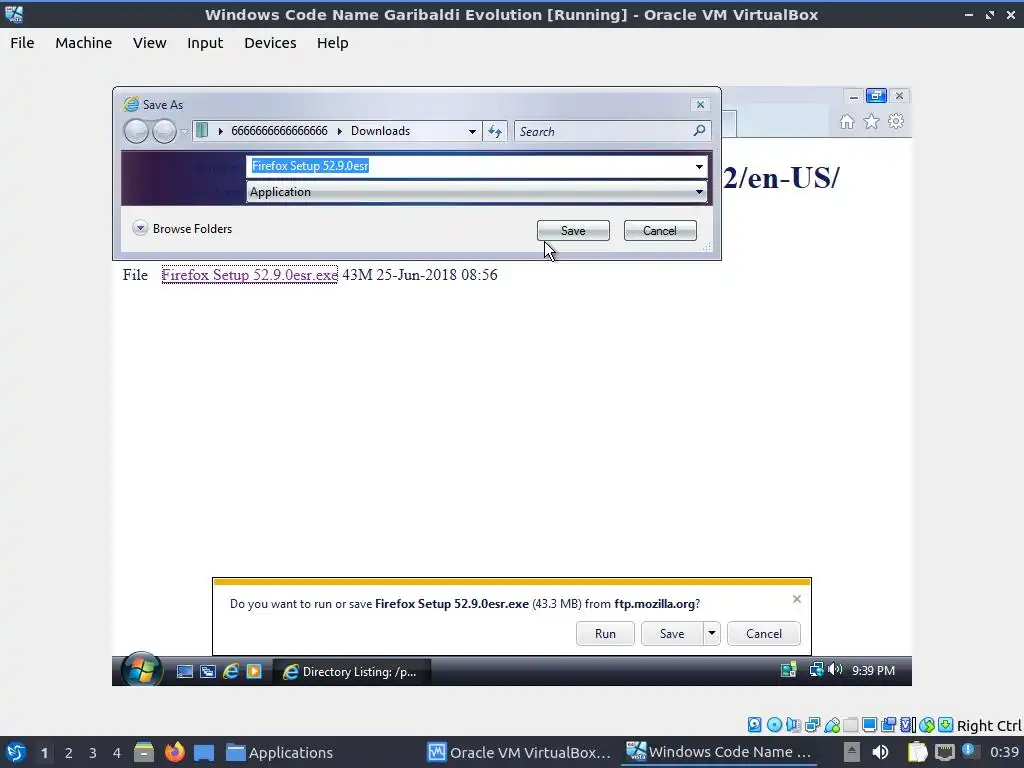Close the Save As dialog
This screenshot has width=1024, height=768.
coord(700,104)
